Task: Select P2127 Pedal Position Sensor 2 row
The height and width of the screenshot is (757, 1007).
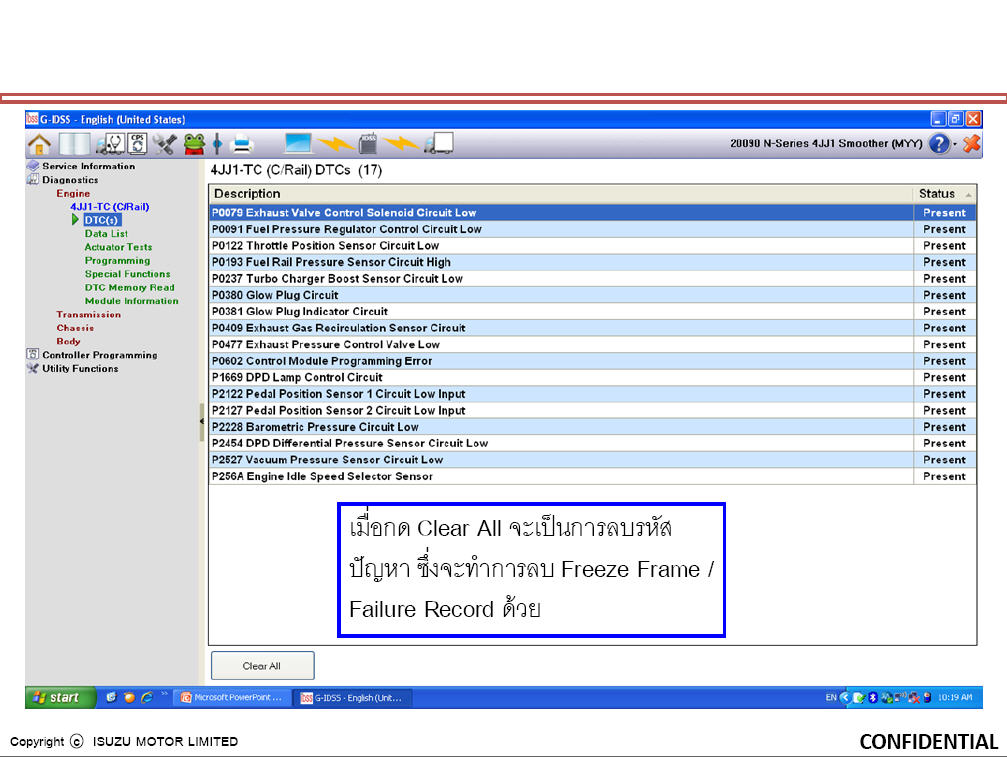Action: (592, 410)
